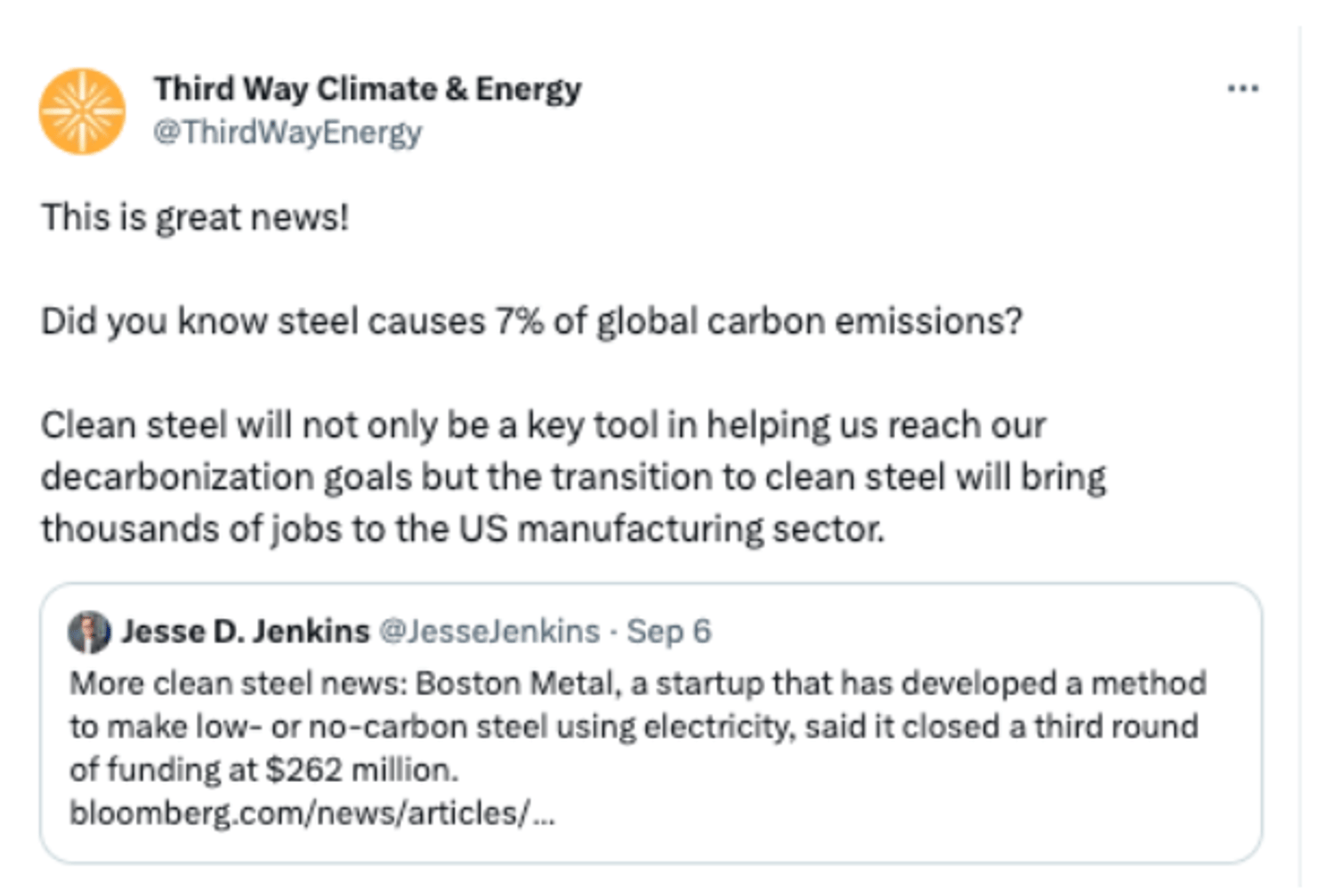Click the @JesseJenkins handle

pos(489,632)
